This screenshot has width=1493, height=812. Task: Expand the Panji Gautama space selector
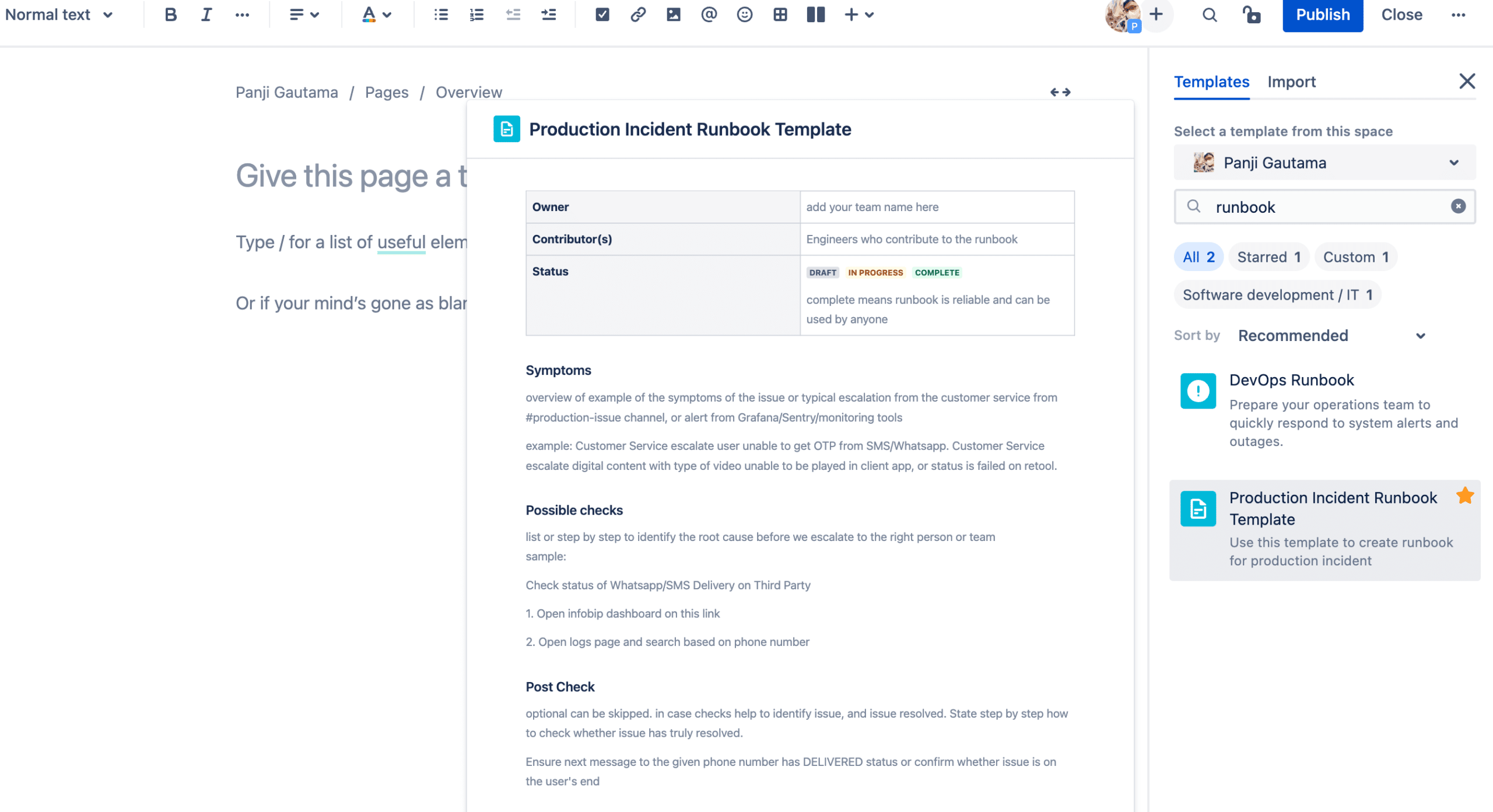[1324, 163]
